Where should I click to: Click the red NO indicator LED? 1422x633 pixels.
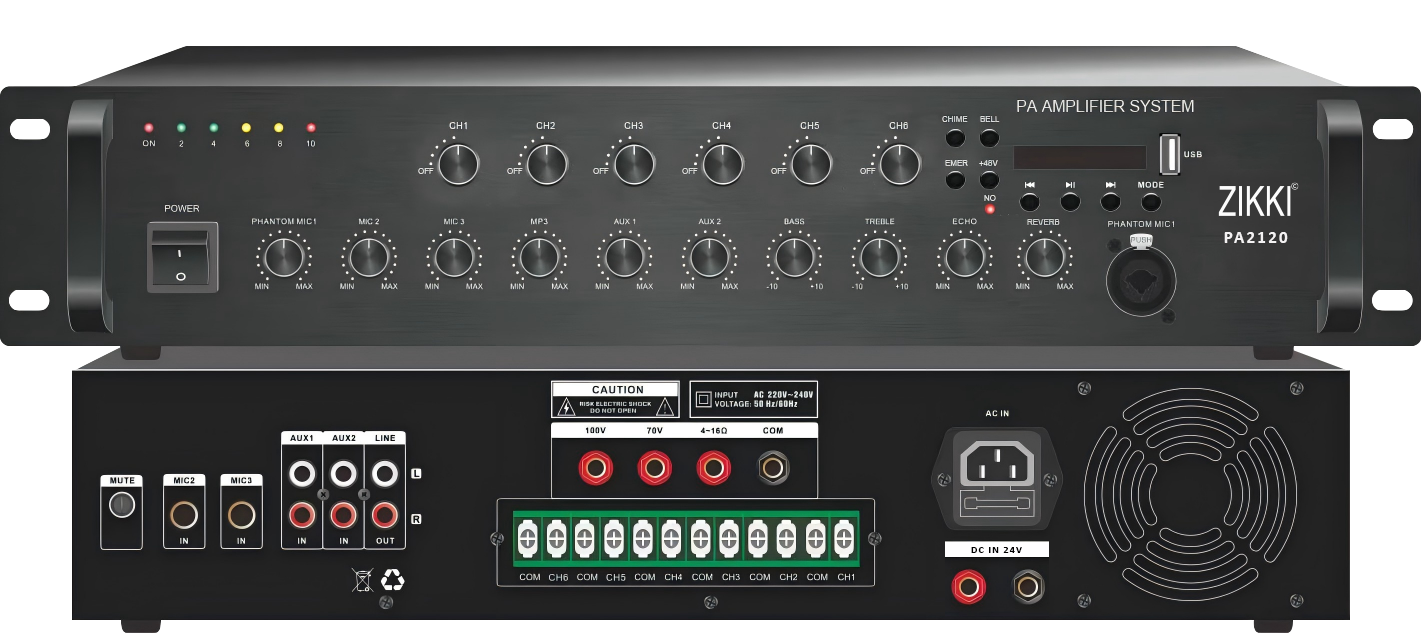click(990, 209)
